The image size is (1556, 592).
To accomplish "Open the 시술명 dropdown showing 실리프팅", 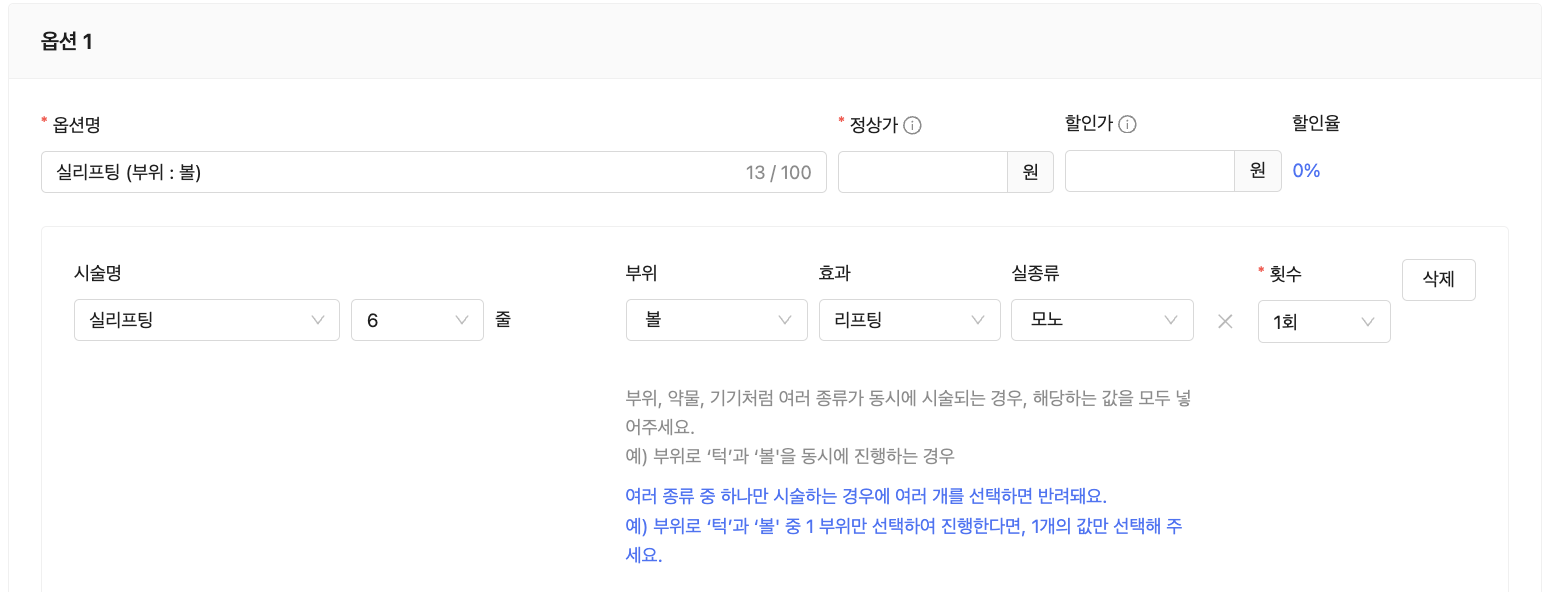I will 206,320.
